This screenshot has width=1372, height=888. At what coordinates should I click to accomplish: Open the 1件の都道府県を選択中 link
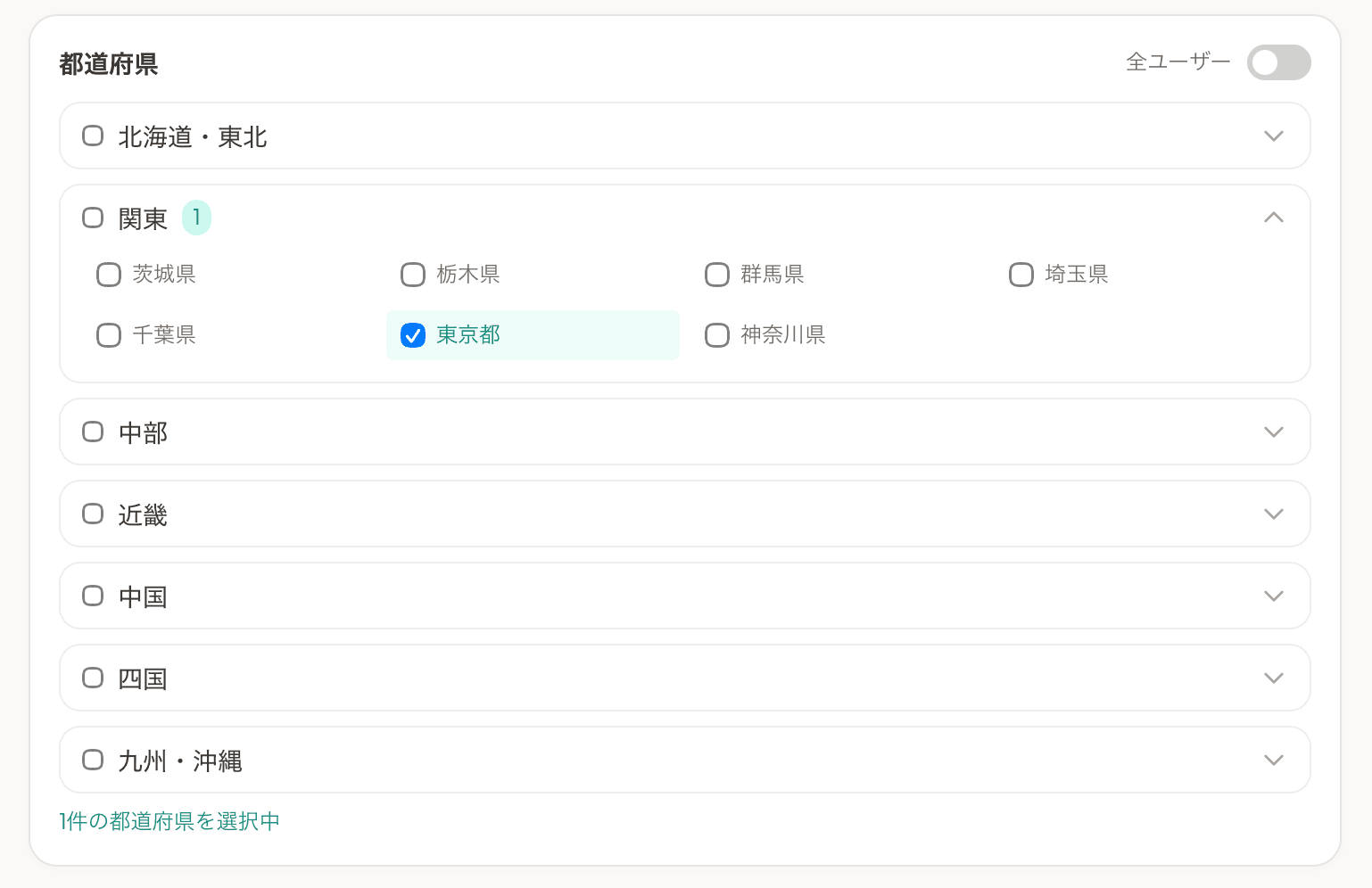point(168,820)
